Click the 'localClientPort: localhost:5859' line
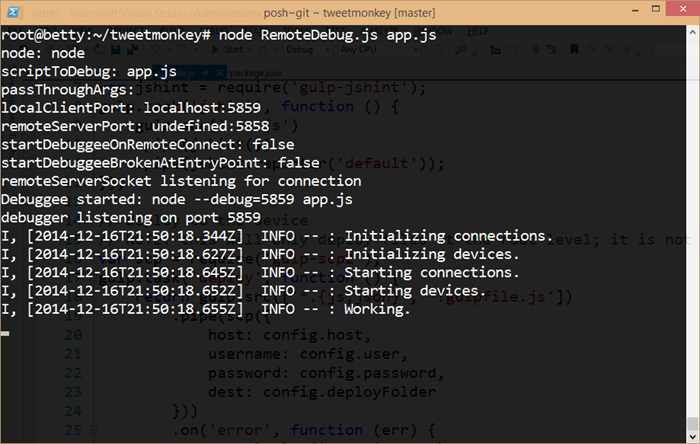Screen dimensions: 700x444 click(132, 106)
